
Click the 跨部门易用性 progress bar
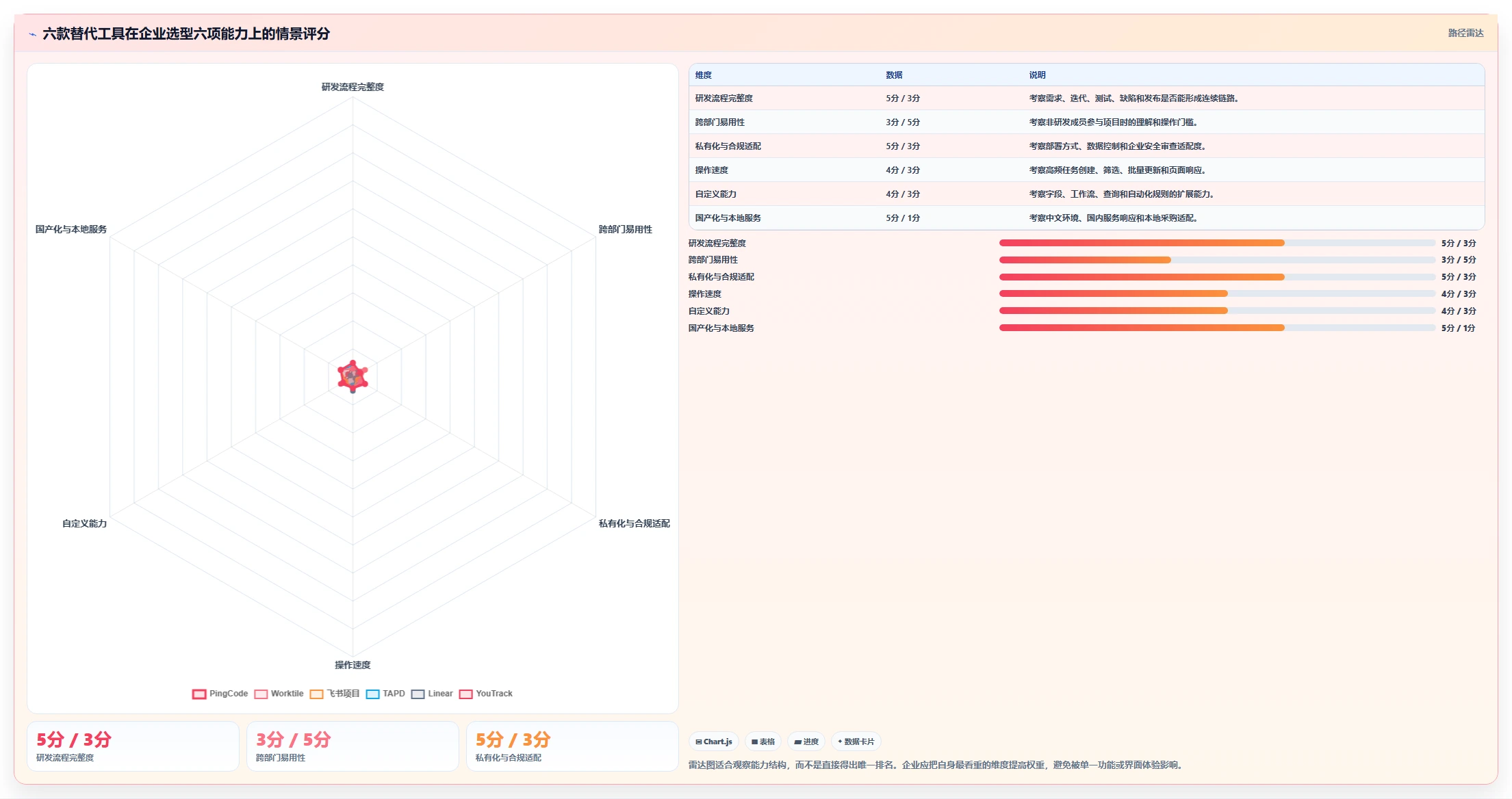coord(1217,260)
